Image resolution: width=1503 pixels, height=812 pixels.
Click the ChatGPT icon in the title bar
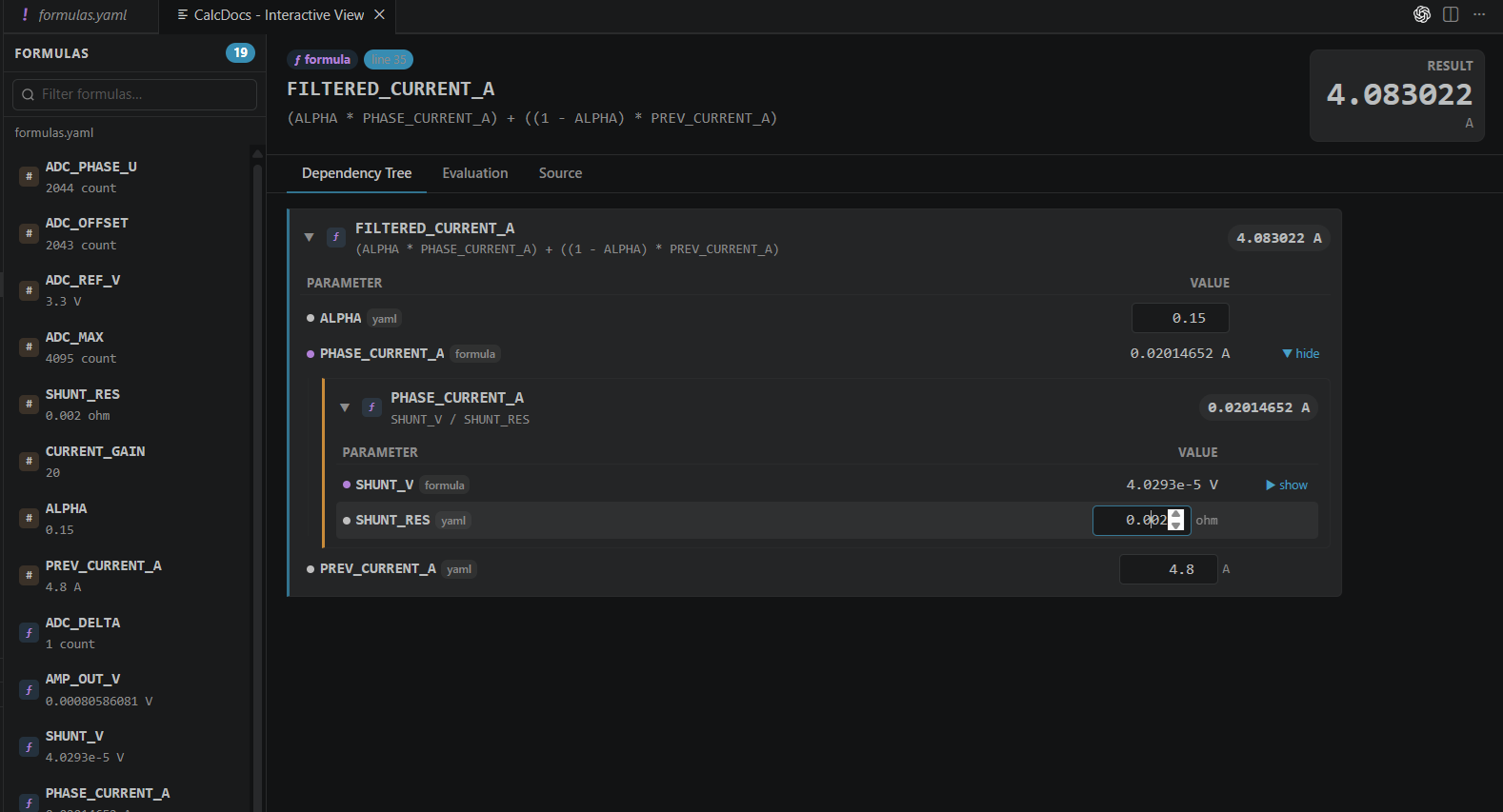tap(1421, 14)
